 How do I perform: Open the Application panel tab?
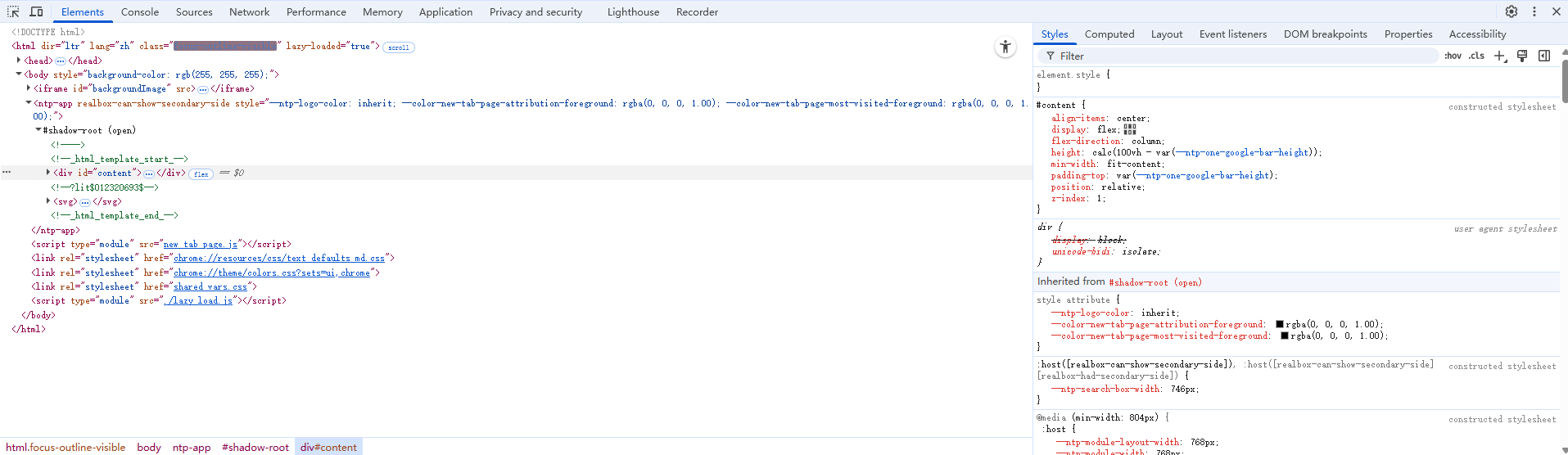click(445, 11)
